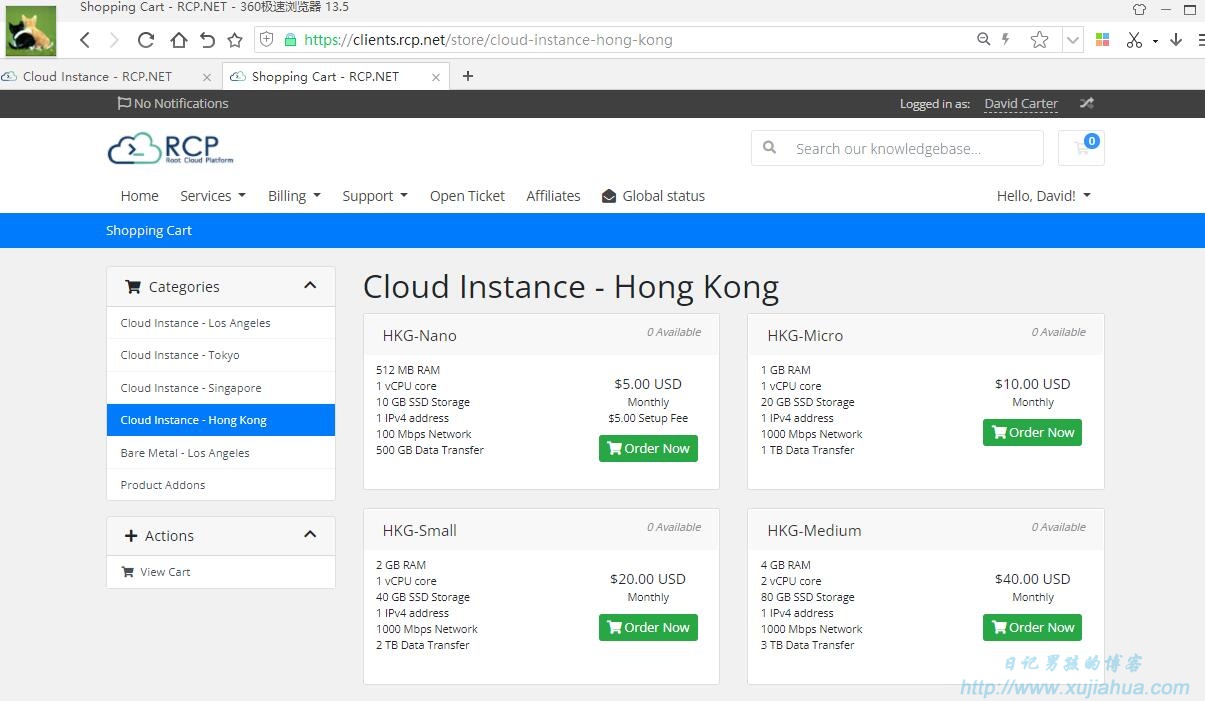Image resolution: width=1205 pixels, height=701 pixels.
Task: Open View Cart under Actions
Action: click(221, 572)
